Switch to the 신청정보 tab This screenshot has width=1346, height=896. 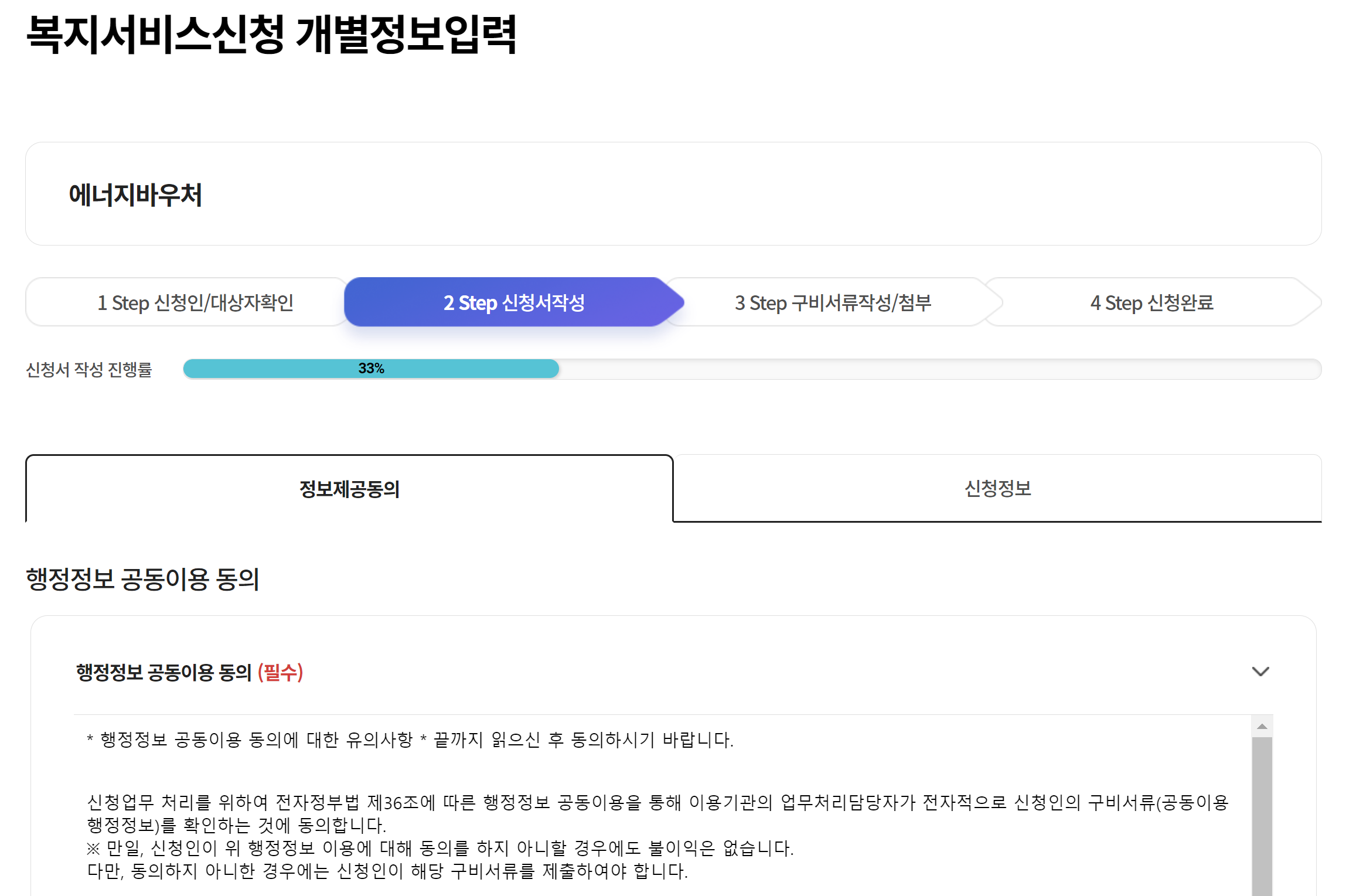[x=998, y=489]
